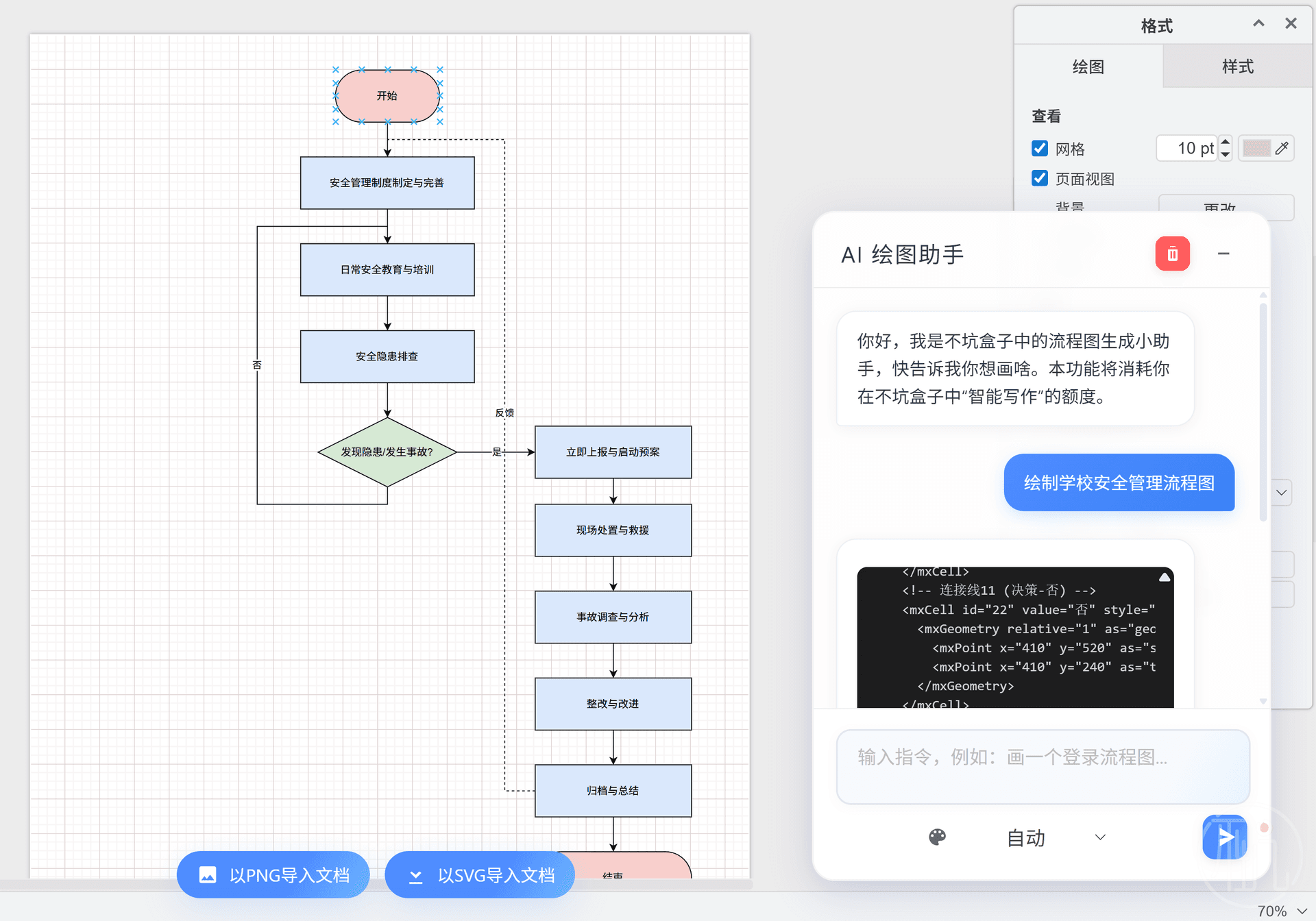This screenshot has height=921, width=1316.
Task: Toggle the 页面视图 checkbox
Action: 1040,178
